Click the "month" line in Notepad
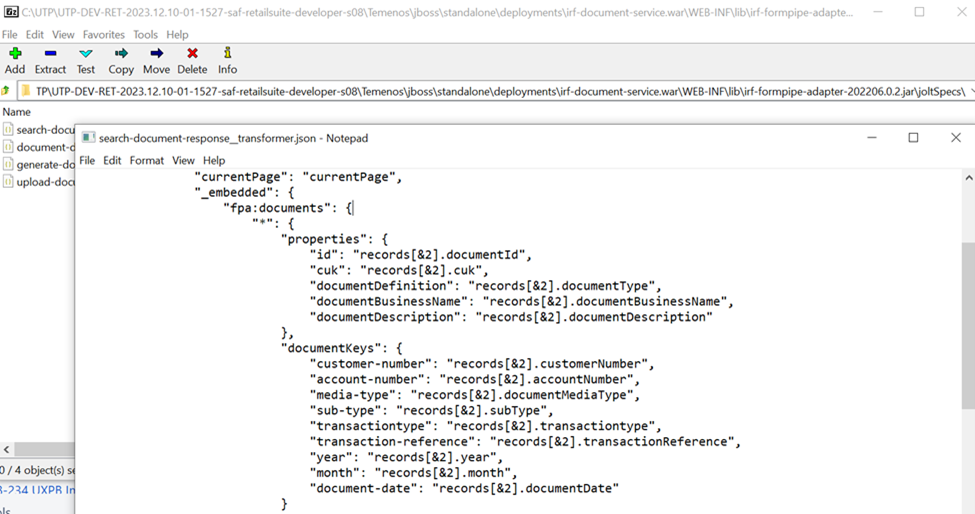The height and width of the screenshot is (514, 975). [414, 472]
